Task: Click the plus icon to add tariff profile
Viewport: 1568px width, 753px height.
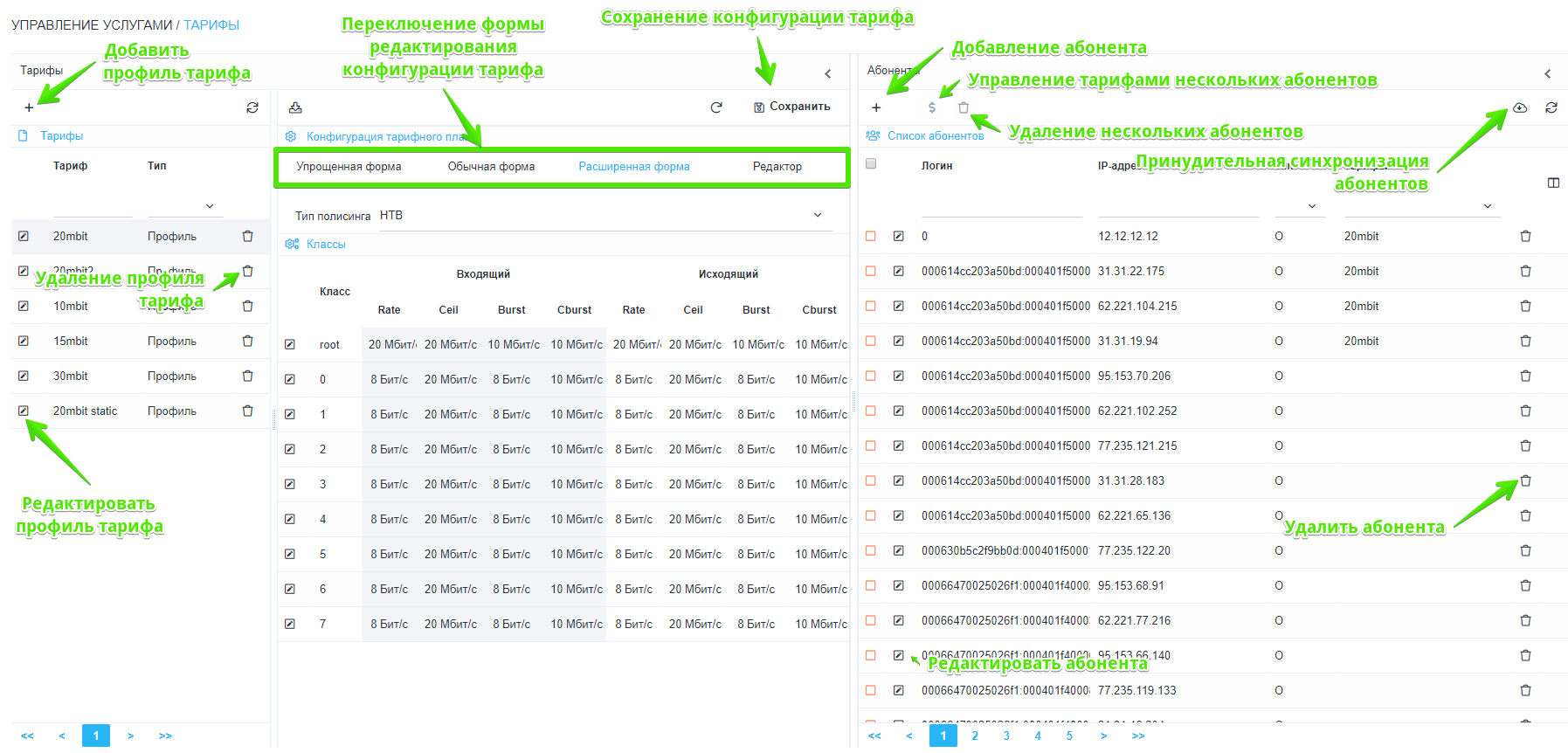Action: (29, 107)
